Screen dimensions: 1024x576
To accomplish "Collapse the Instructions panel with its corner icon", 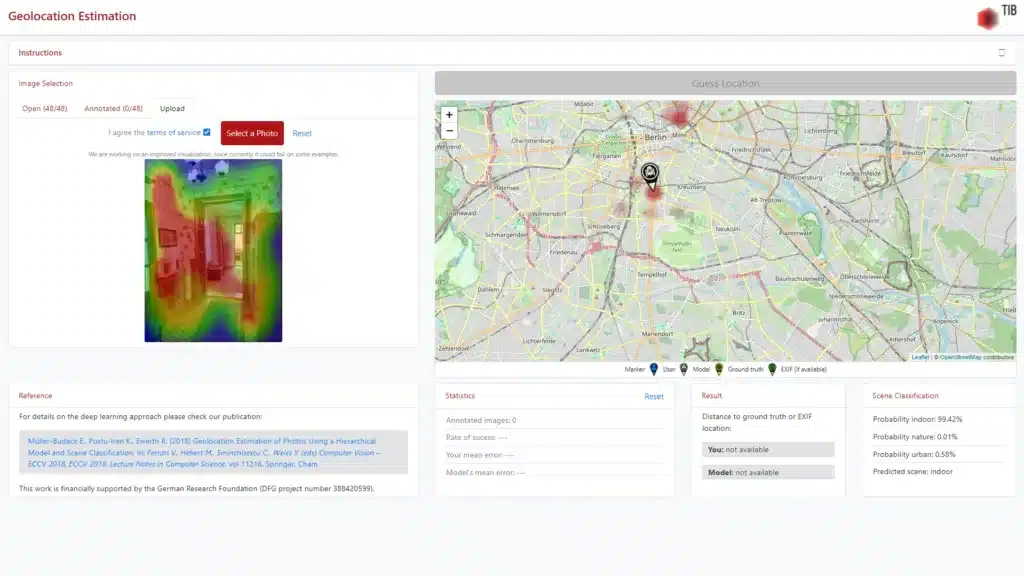I will (x=1001, y=53).
